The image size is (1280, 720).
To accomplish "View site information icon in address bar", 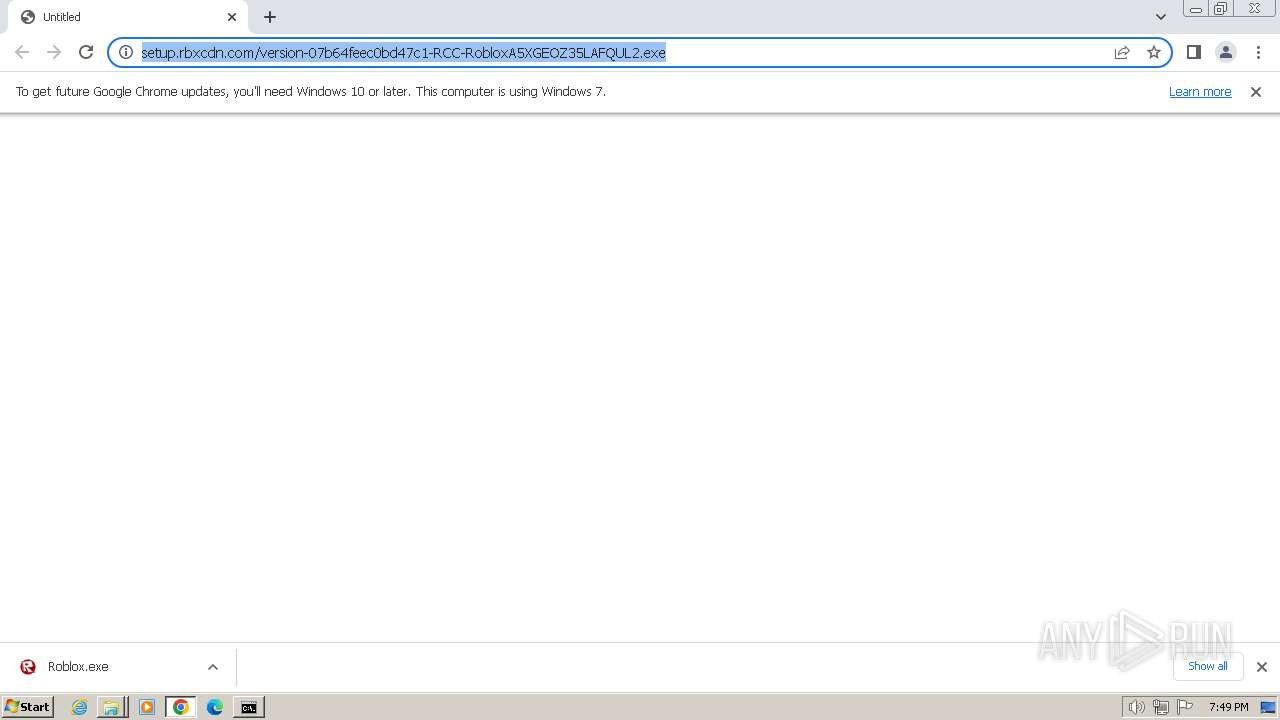I will (x=126, y=52).
